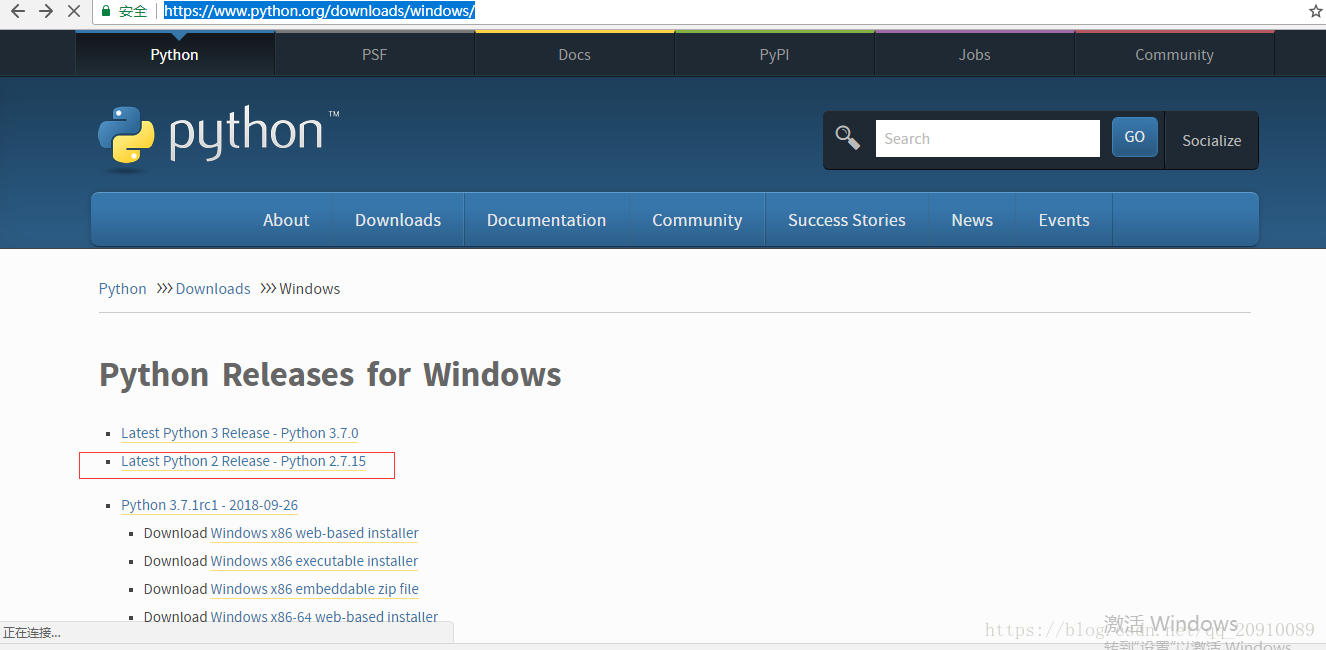Image resolution: width=1326 pixels, height=650 pixels.
Task: Open the Python 3.7.1rc1 - 2018-09-26 link
Action: (x=210, y=505)
